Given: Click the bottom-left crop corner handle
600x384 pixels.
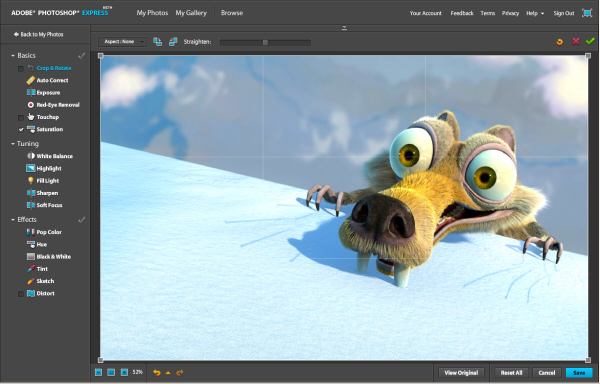Looking at the screenshot, I should click(101, 360).
